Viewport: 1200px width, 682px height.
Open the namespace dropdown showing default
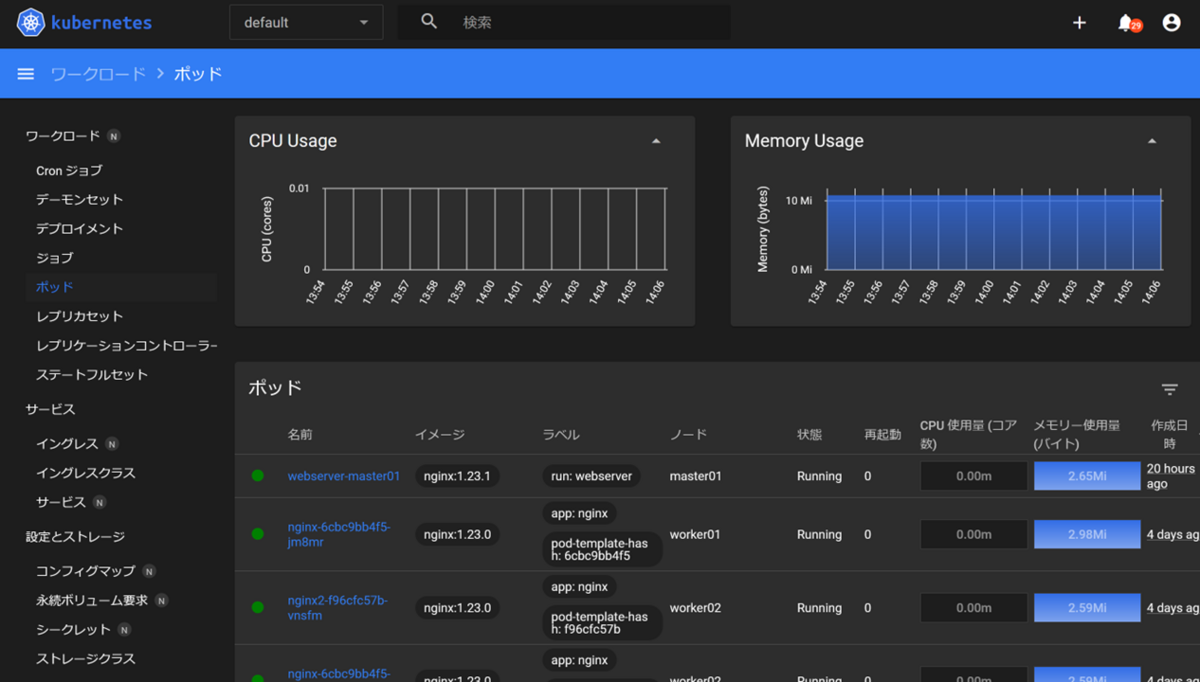(306, 21)
